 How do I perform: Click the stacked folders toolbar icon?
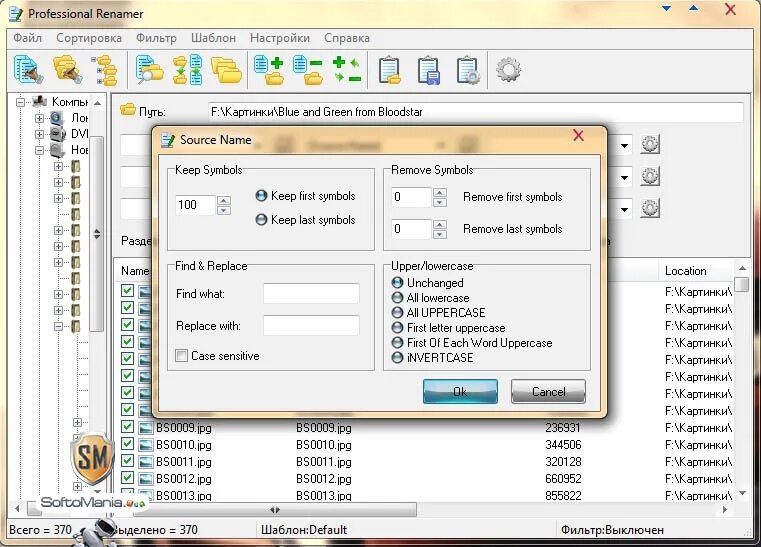(x=226, y=71)
